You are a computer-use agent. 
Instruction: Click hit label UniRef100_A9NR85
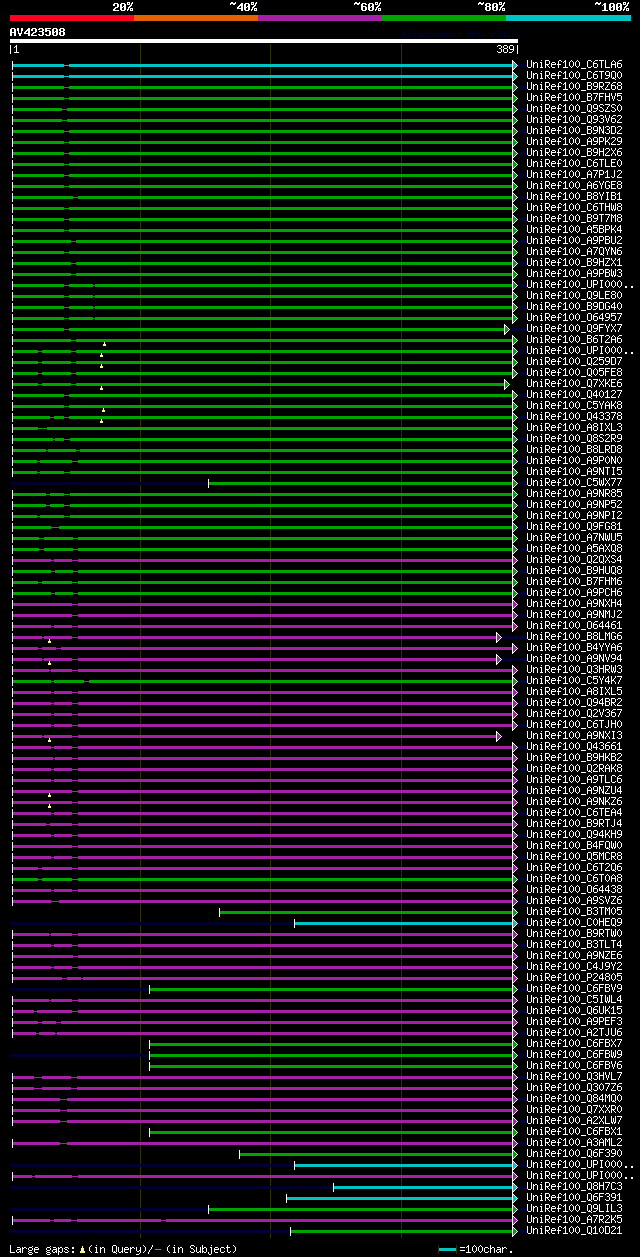574,493
